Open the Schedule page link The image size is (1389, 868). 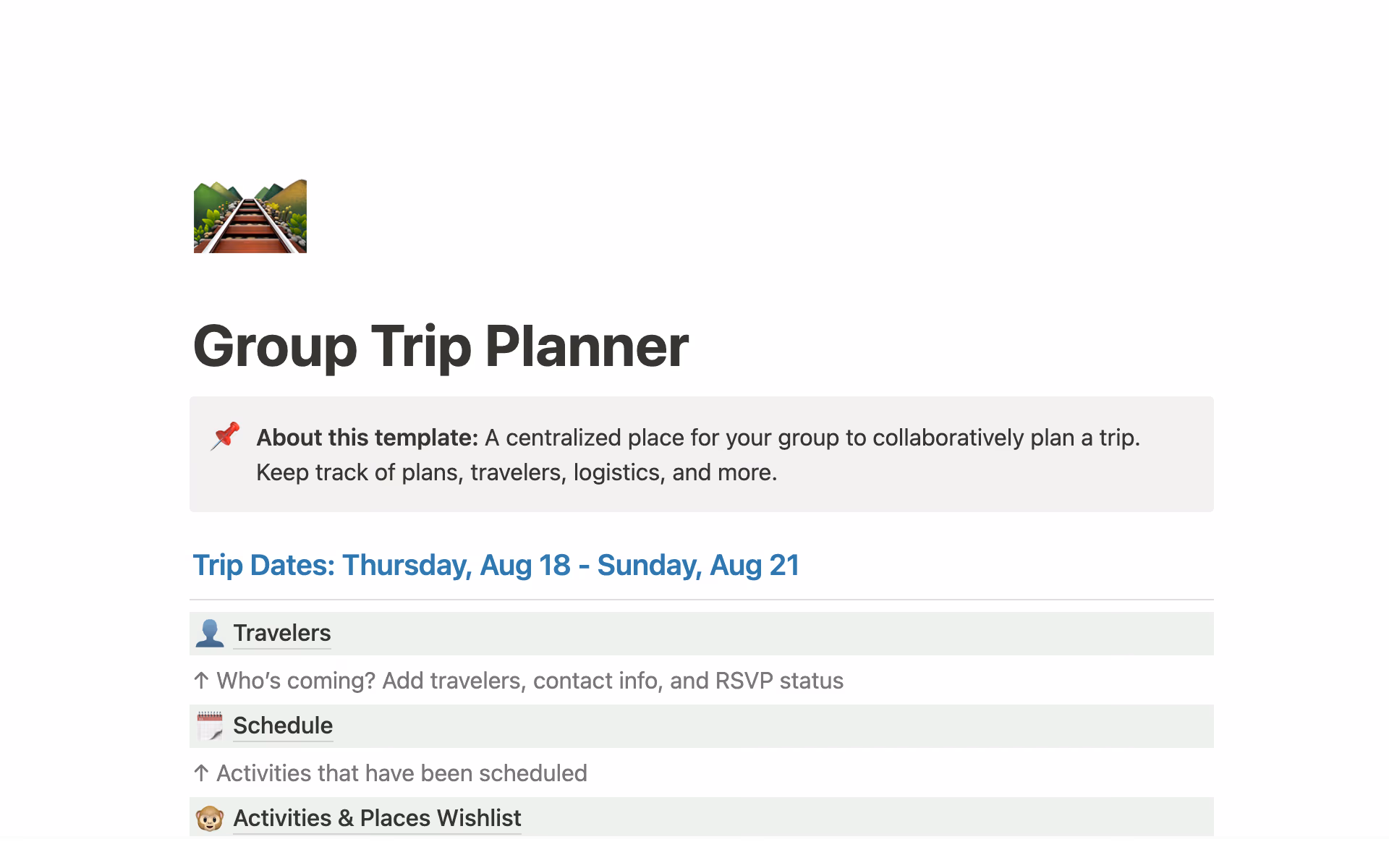tap(283, 726)
